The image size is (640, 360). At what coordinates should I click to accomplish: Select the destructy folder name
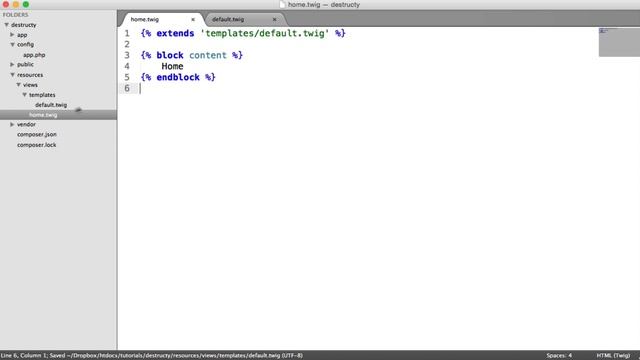coord(24,25)
